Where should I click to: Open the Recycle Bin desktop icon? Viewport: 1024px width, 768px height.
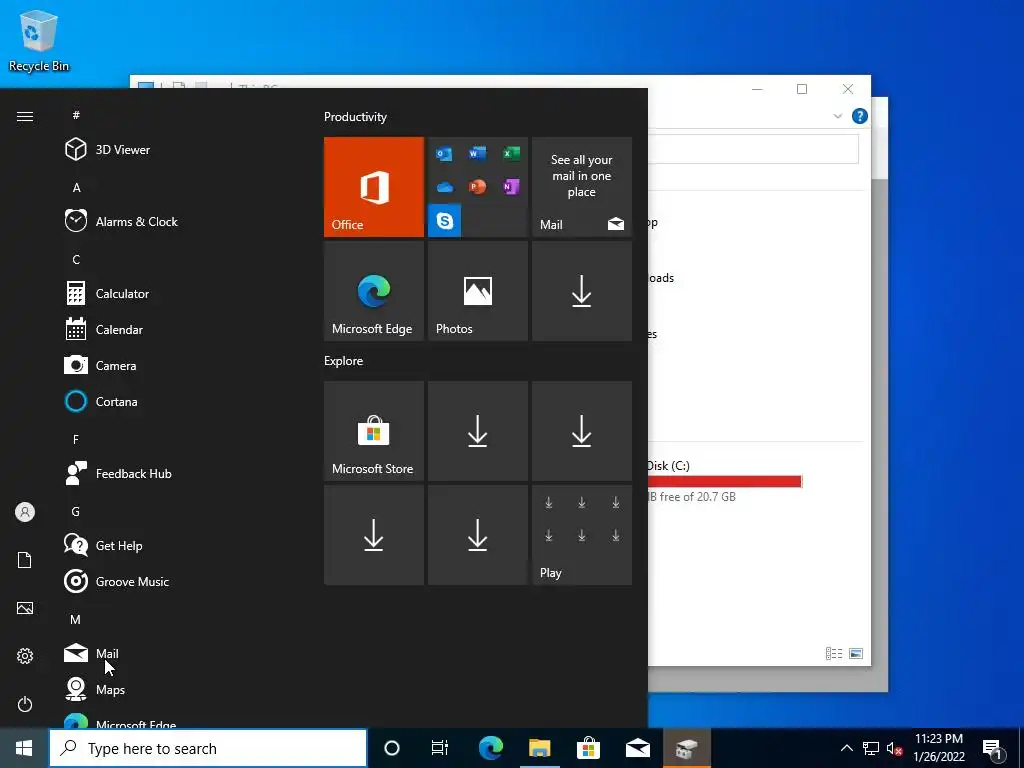coord(39,40)
